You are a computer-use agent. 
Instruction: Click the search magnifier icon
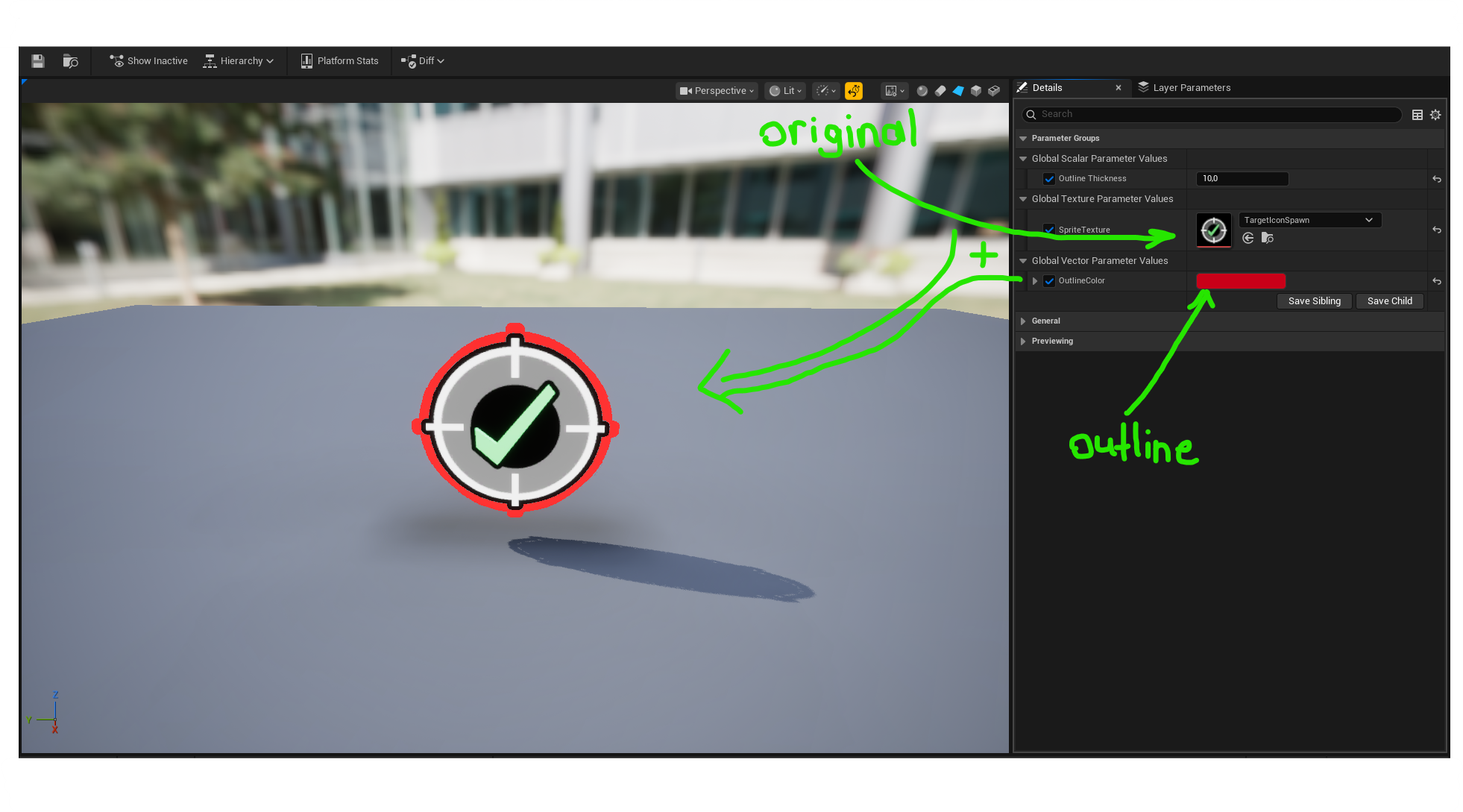(1031, 115)
